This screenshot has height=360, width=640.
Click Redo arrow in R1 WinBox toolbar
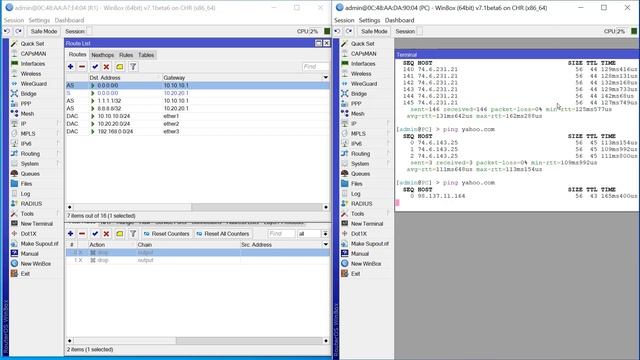point(19,31)
